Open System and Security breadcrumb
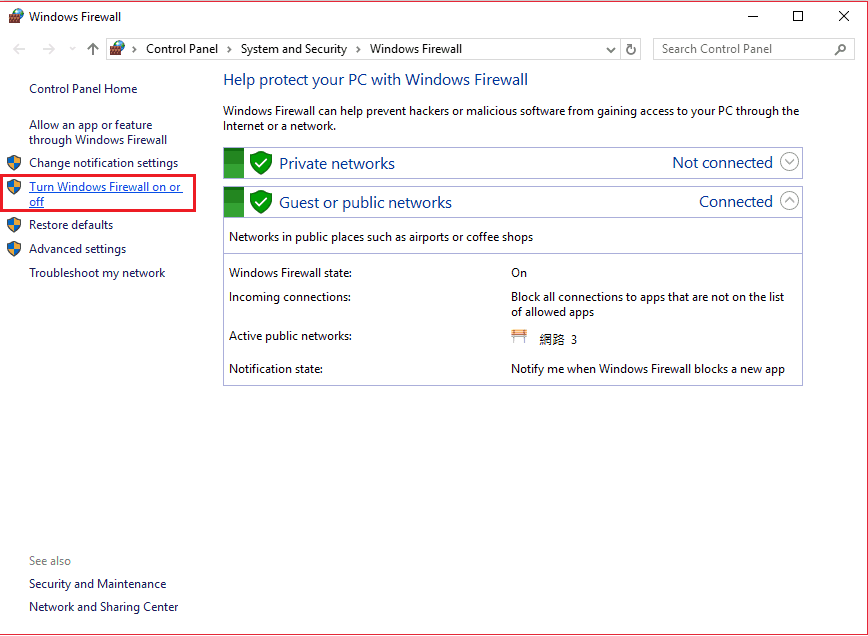This screenshot has width=868, height=636. point(294,49)
